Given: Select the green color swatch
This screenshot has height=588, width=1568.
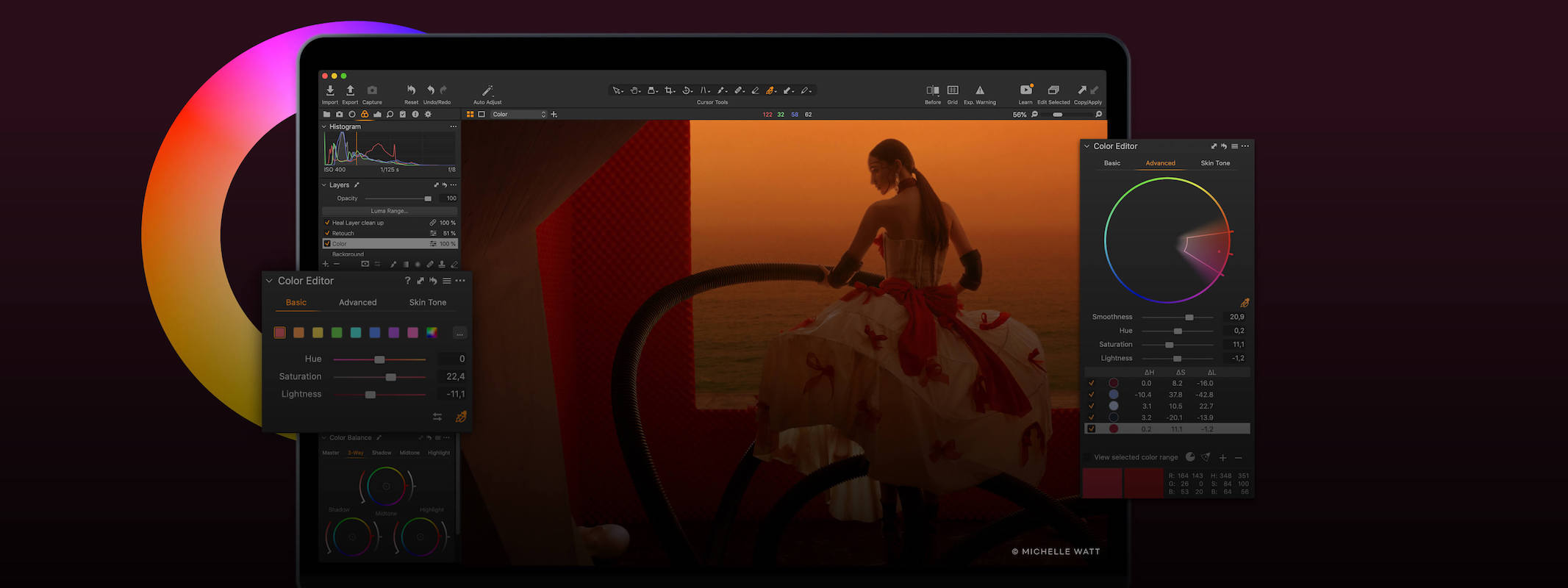Looking at the screenshot, I should click(x=337, y=333).
